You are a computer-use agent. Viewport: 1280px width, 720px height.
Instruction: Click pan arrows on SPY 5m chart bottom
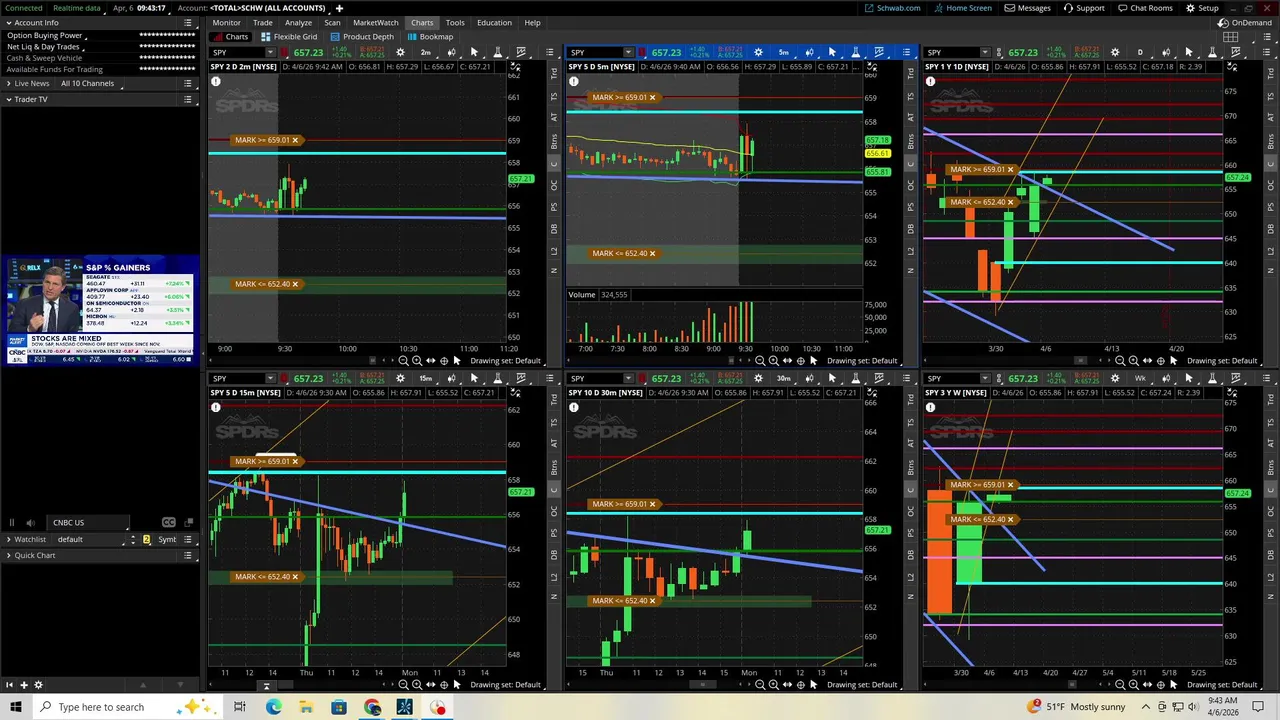(786, 360)
